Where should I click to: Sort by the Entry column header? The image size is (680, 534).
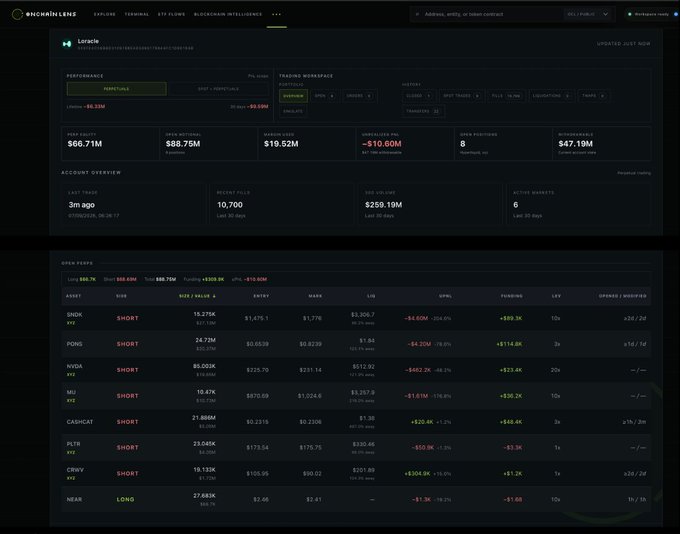coord(261,296)
